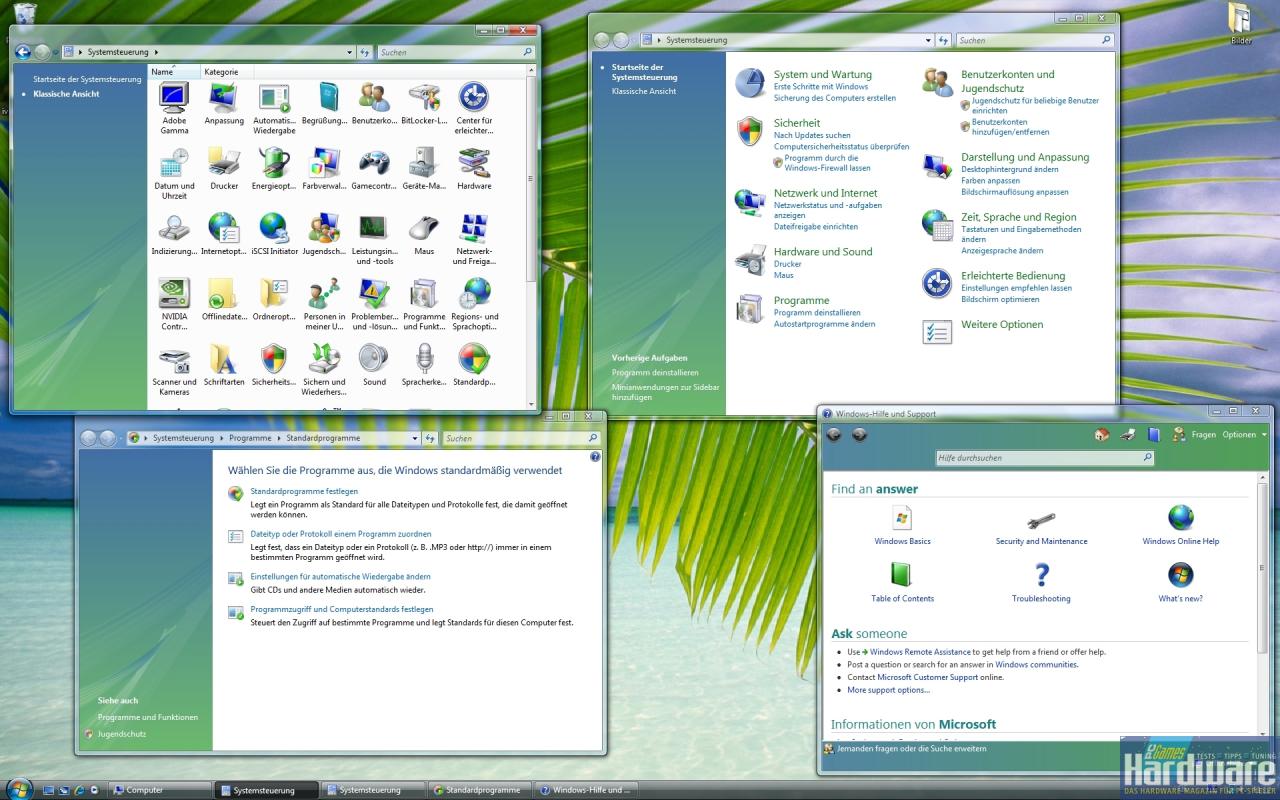Click Nach Updates suchen under Sicherheit
Screen dimensions: 1280x800
point(812,135)
